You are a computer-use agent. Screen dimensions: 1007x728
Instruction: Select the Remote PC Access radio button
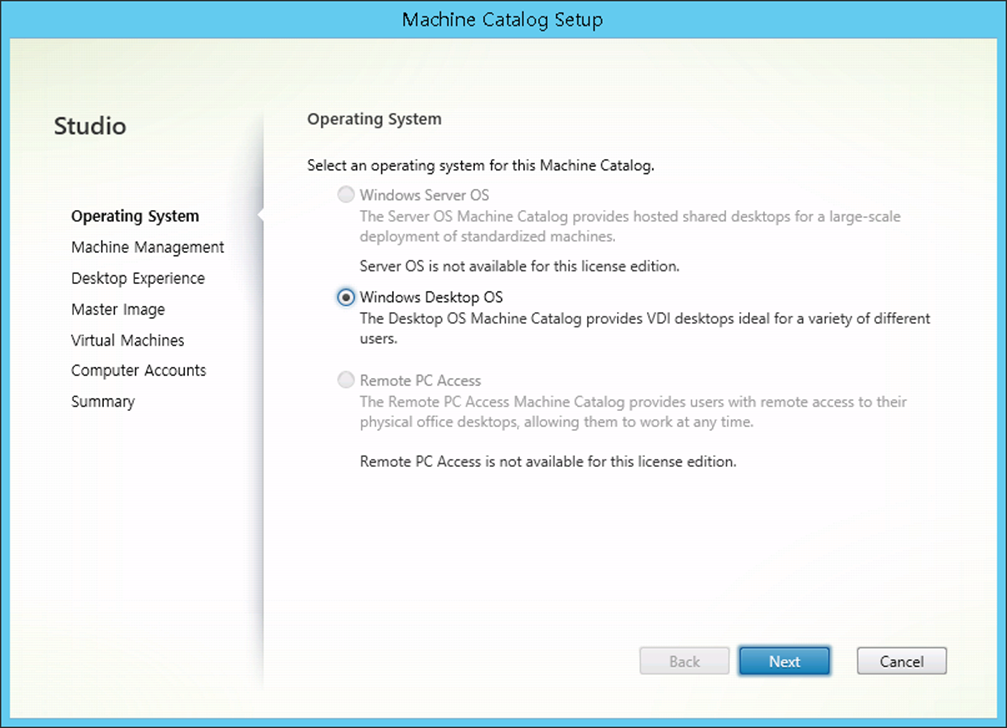pyautogui.click(x=346, y=380)
